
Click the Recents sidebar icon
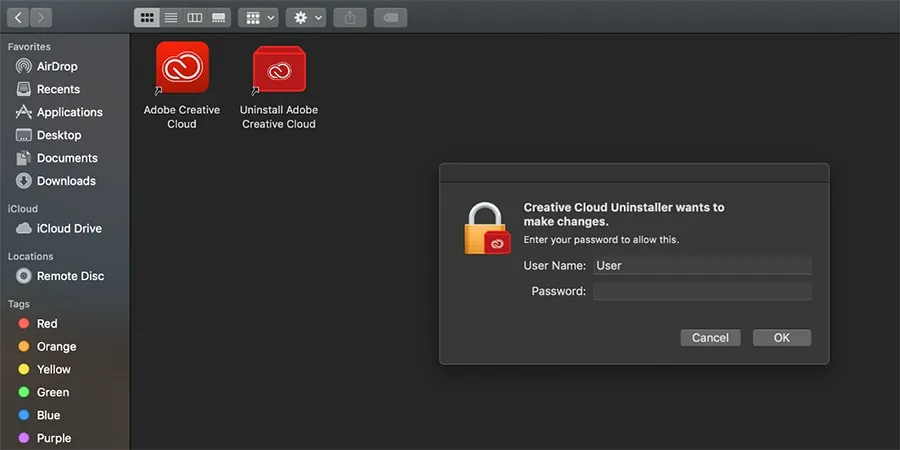pyautogui.click(x=24, y=89)
